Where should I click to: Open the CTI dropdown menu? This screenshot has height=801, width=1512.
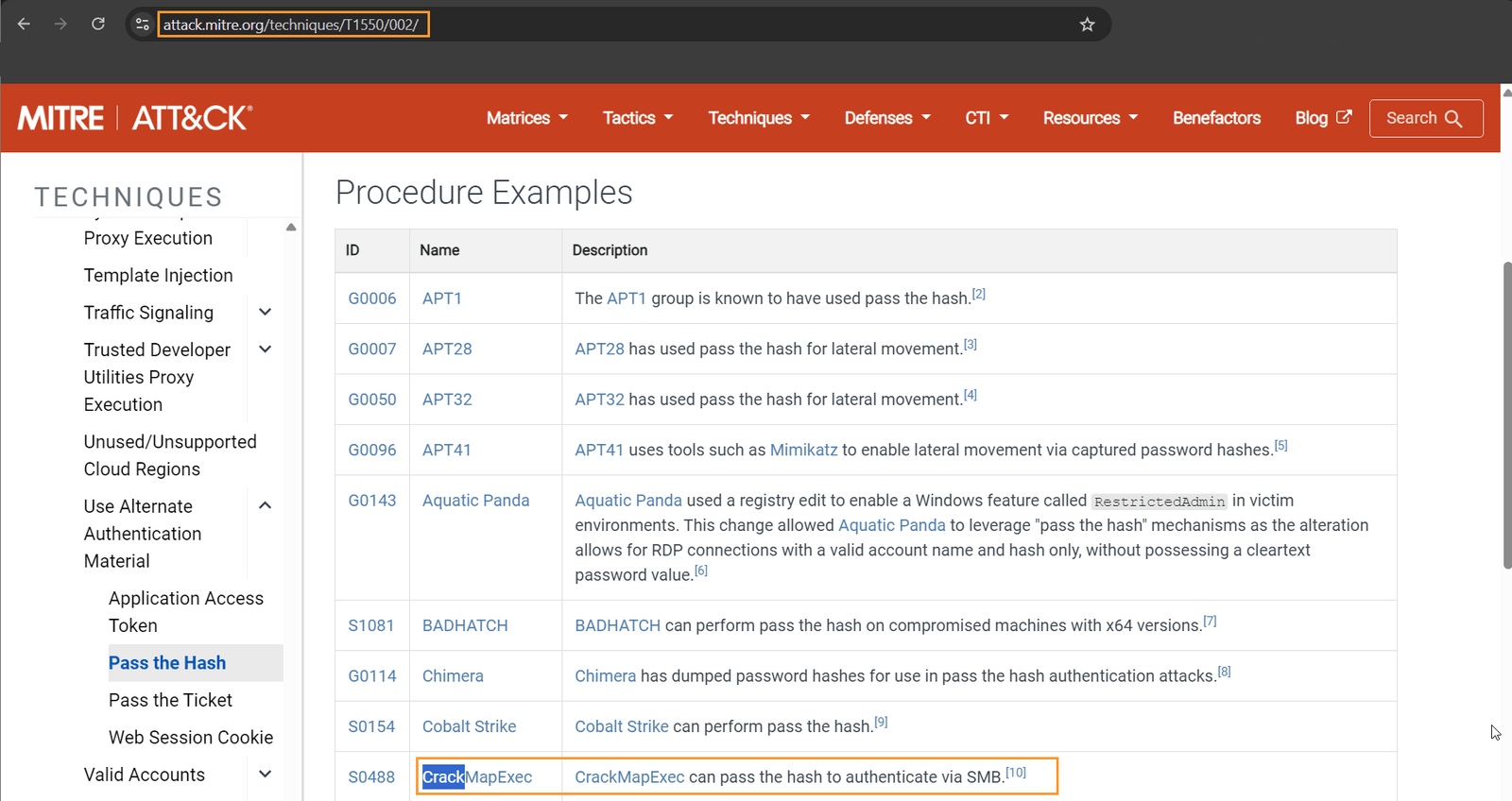click(x=987, y=118)
